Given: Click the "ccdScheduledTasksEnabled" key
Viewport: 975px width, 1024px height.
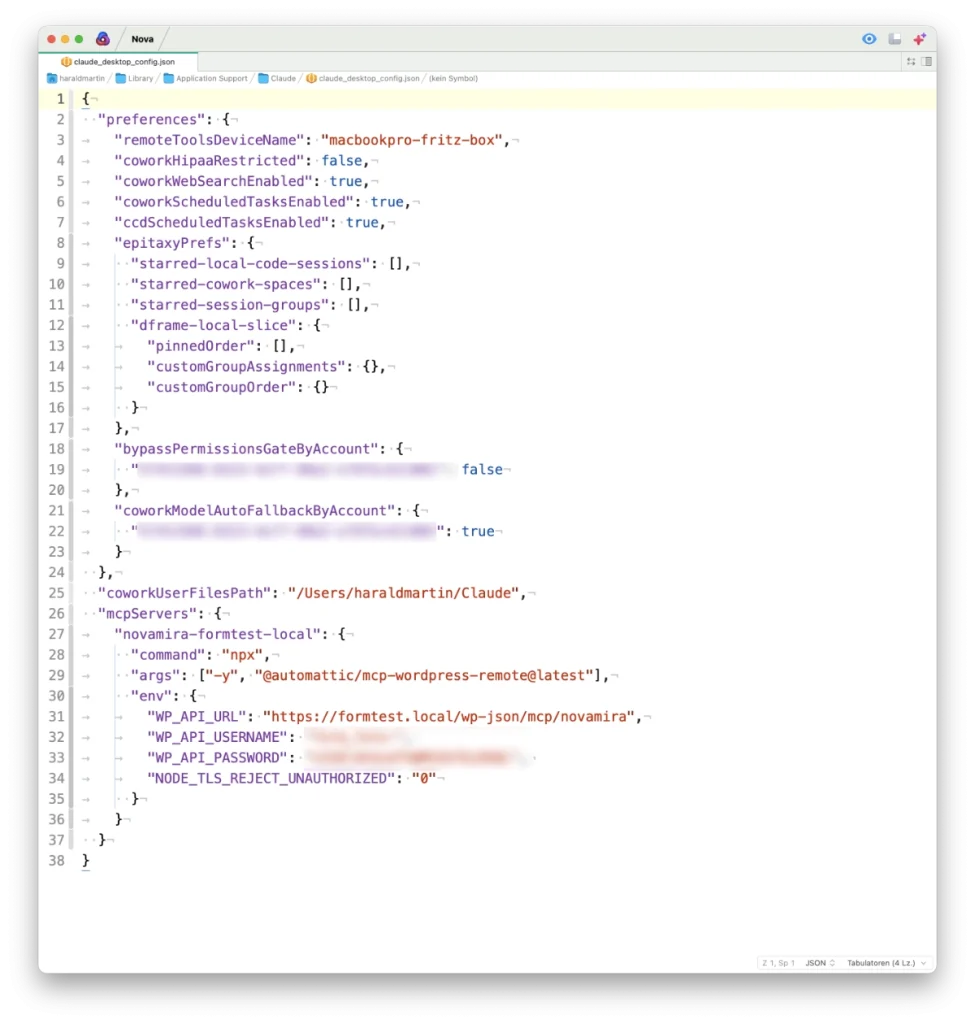Looking at the screenshot, I should pos(221,222).
